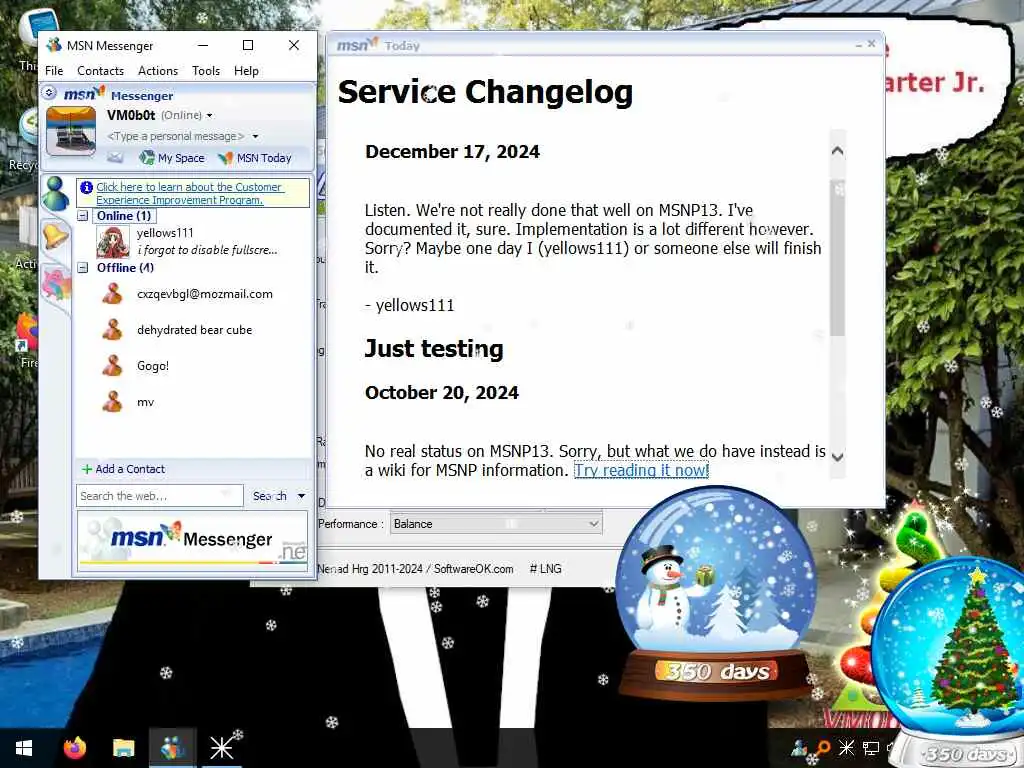Click the buddy icon beside Gogo!
This screenshot has height=768, width=1024.
click(x=112, y=366)
